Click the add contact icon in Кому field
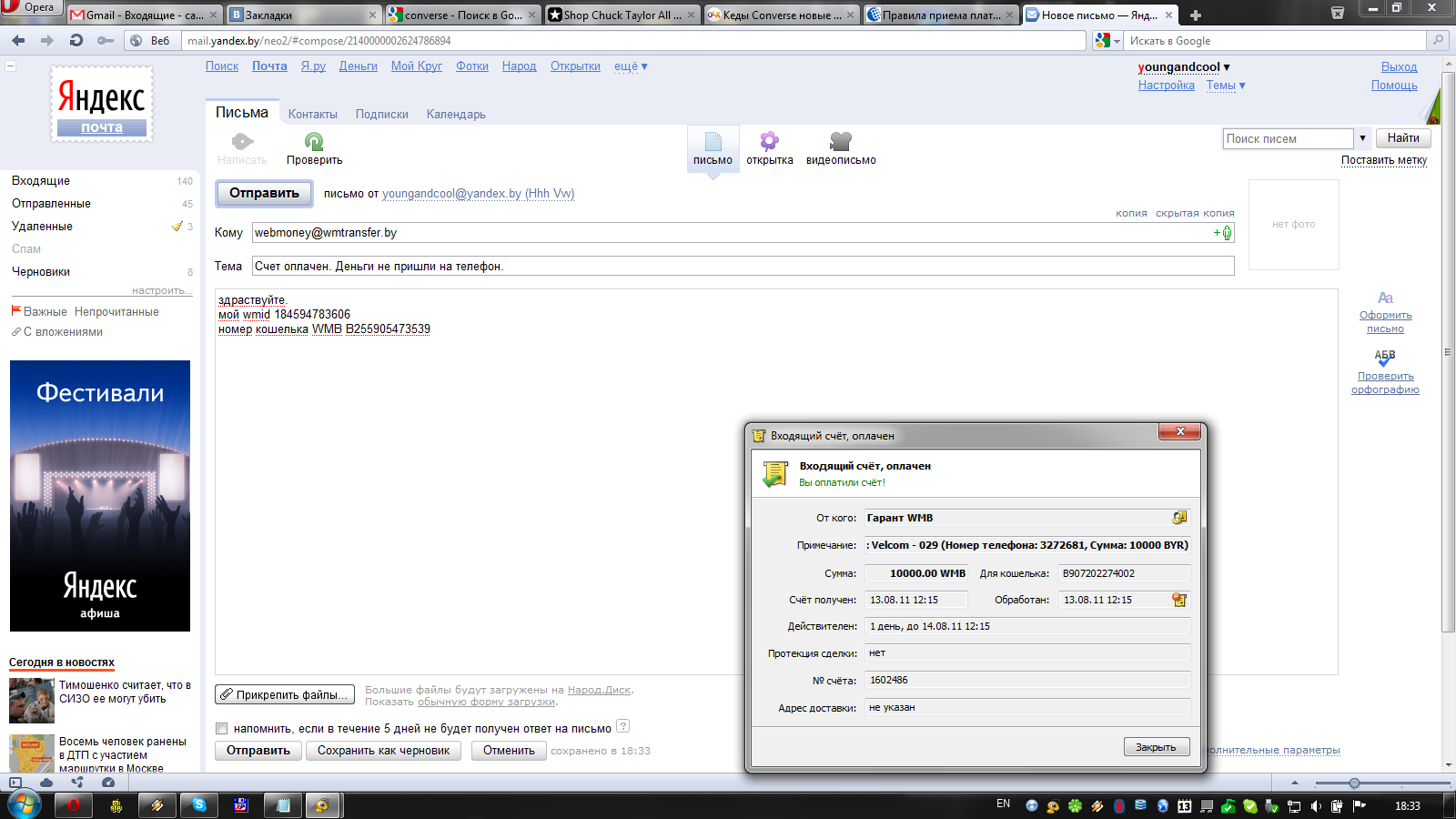The height and width of the screenshot is (819, 1456). point(1224,233)
